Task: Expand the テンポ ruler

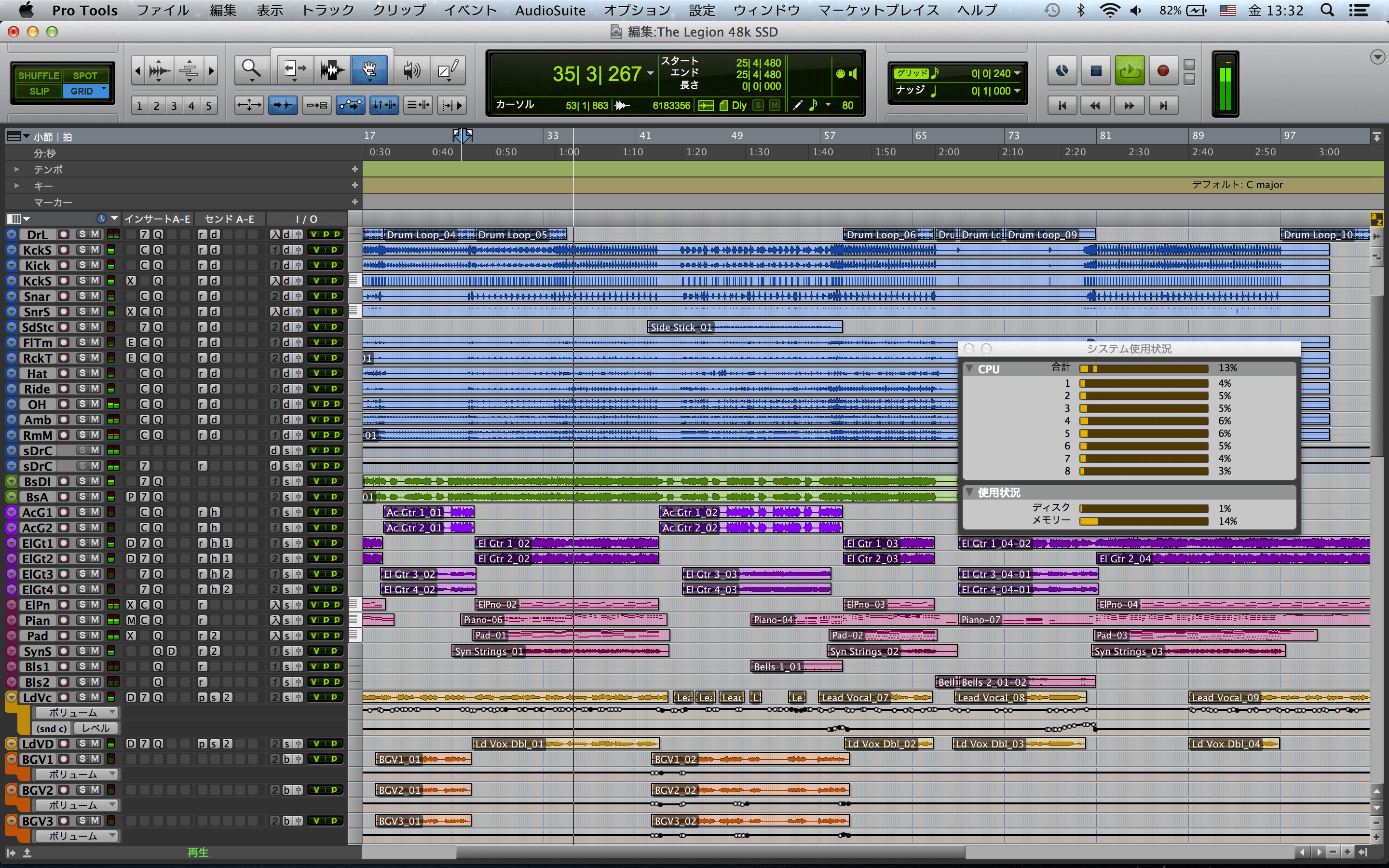Action: click(x=17, y=169)
